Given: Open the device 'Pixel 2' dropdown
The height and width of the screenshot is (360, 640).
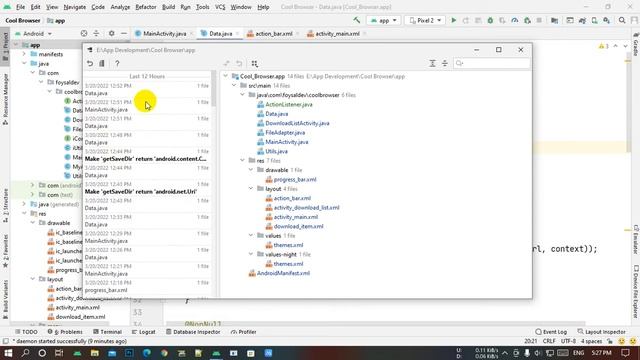Looking at the screenshot, I should [425, 20].
